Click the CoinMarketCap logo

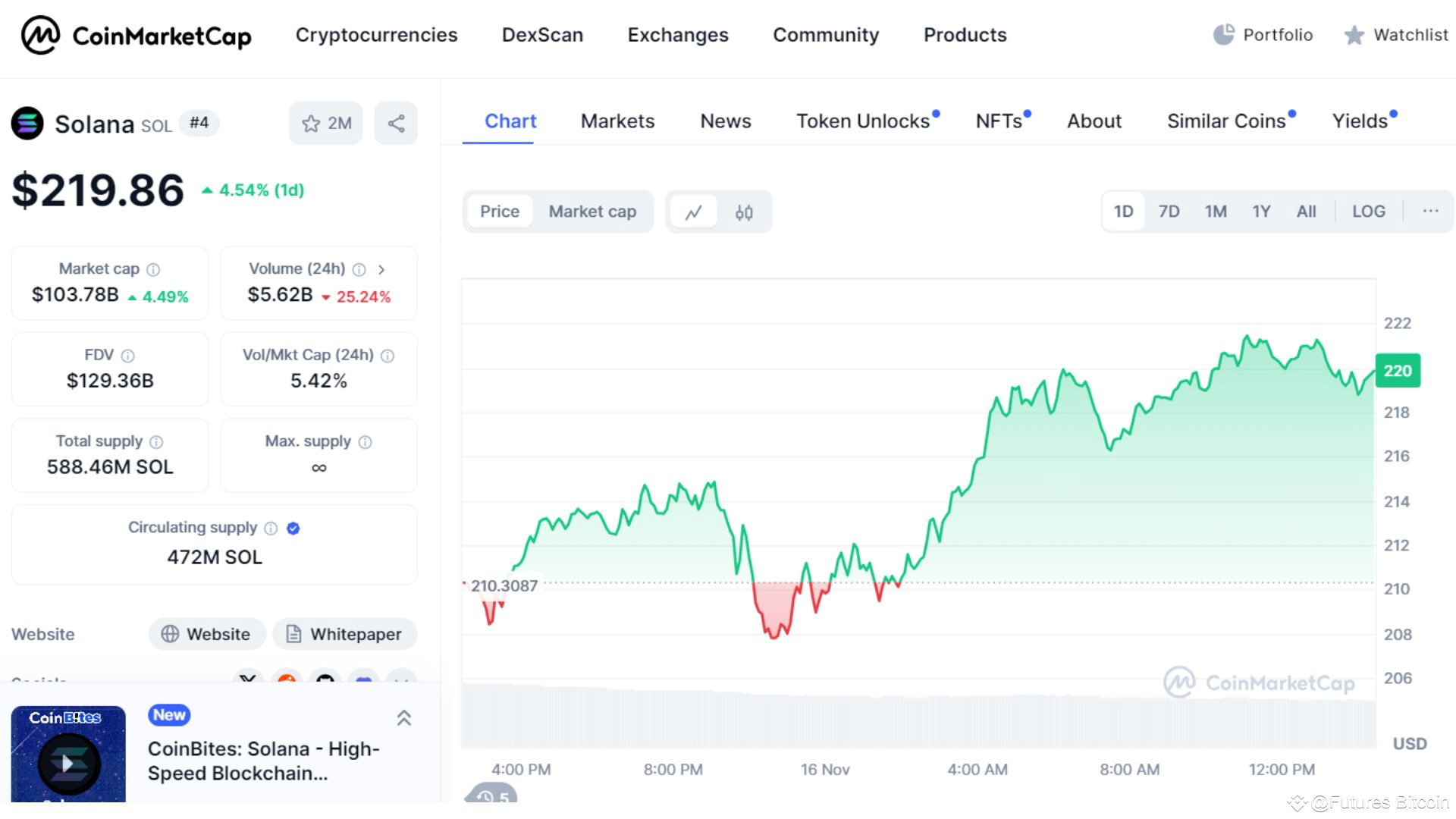(136, 35)
